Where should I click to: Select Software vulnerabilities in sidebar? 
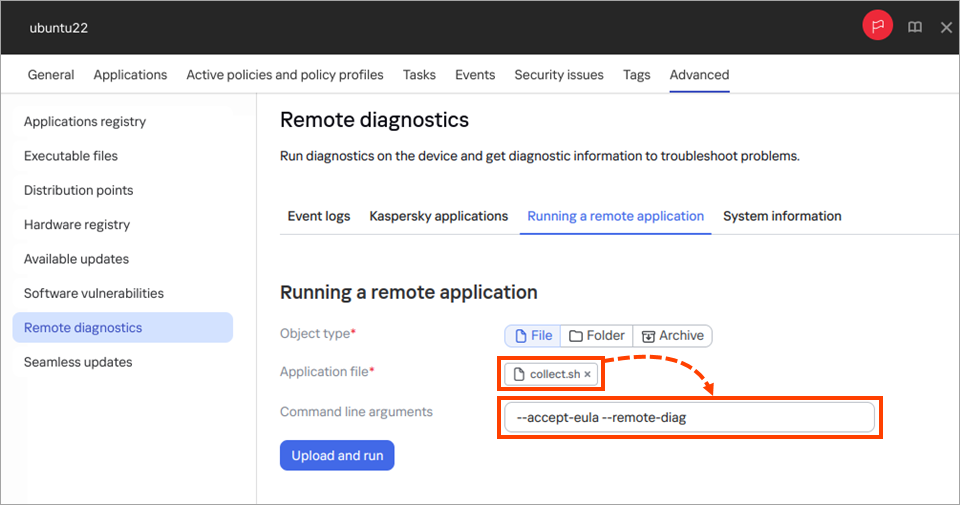[x=94, y=294]
